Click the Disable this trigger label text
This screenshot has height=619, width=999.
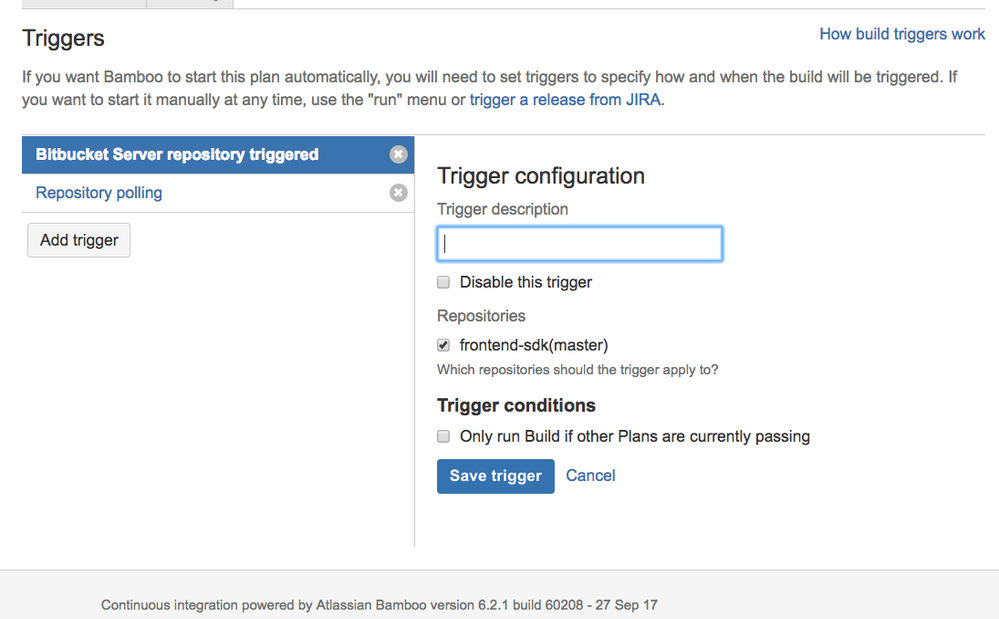pyautogui.click(x=526, y=282)
